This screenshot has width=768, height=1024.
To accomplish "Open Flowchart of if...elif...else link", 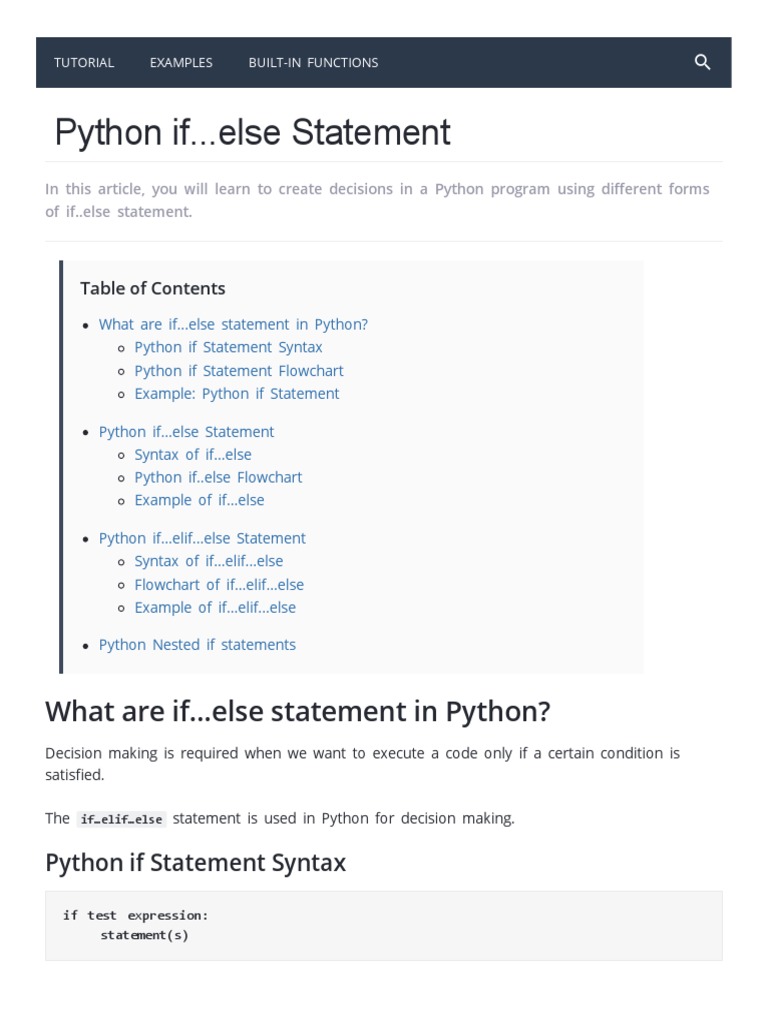I will 219,584.
